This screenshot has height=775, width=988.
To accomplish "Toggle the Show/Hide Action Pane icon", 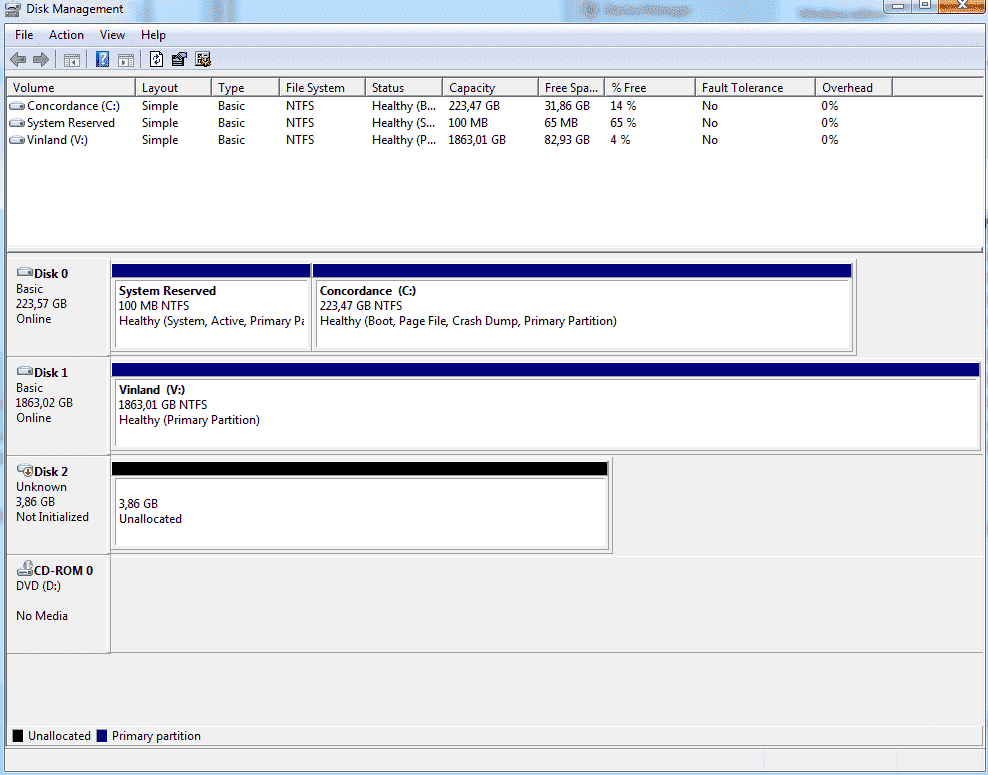I will click(126, 60).
